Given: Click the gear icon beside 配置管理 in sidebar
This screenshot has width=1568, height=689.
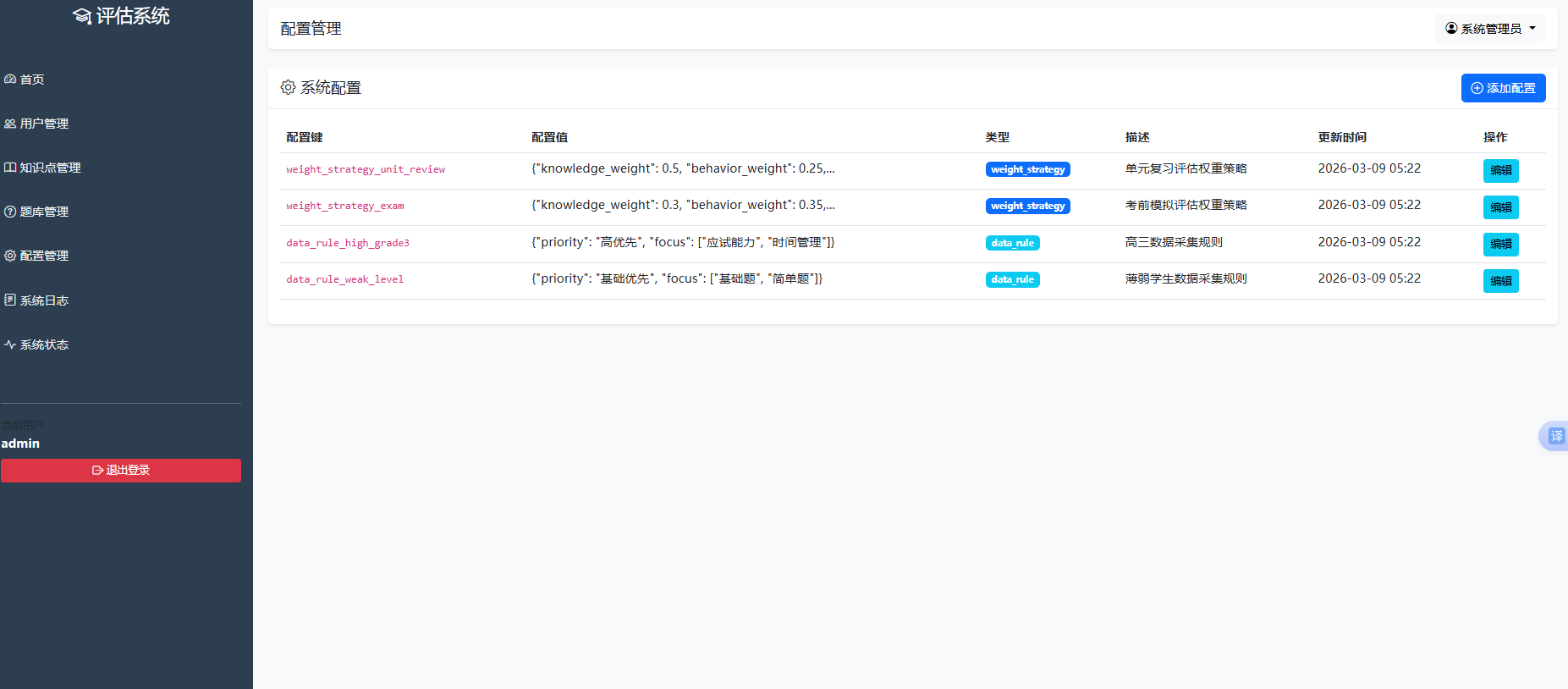Looking at the screenshot, I should pos(10,256).
